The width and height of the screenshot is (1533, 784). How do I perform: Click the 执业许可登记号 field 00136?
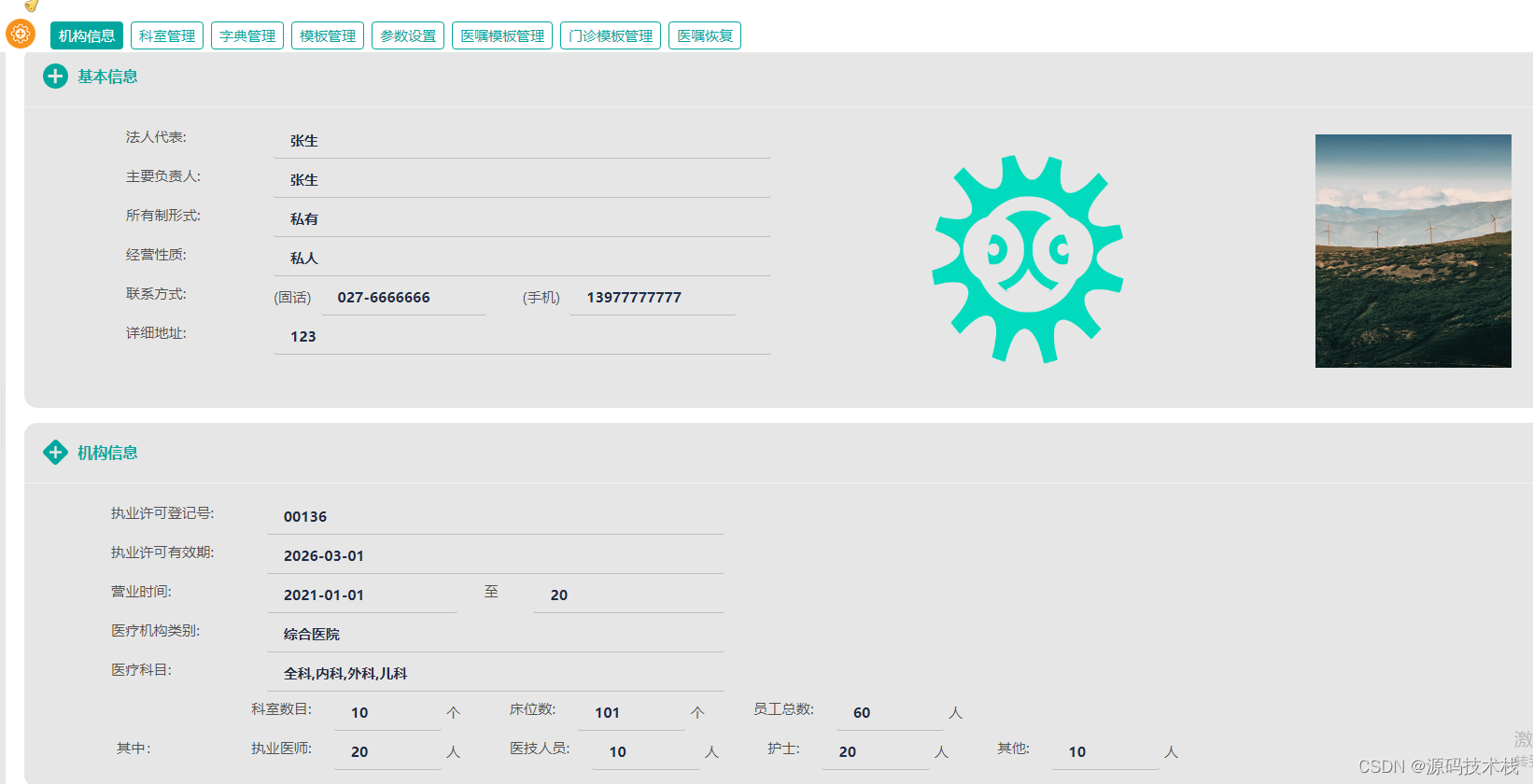pos(496,517)
